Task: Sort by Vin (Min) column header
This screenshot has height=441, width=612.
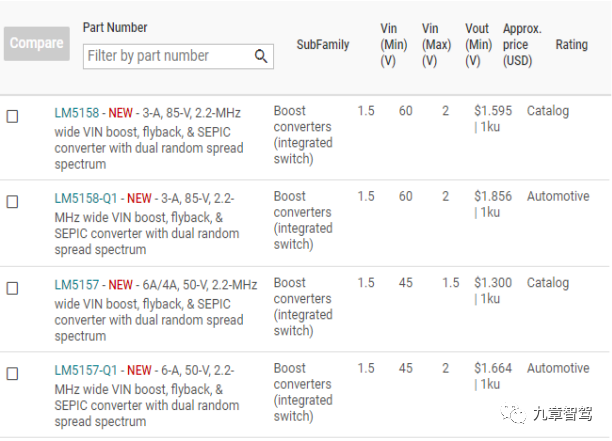Action: pyautogui.click(x=394, y=44)
